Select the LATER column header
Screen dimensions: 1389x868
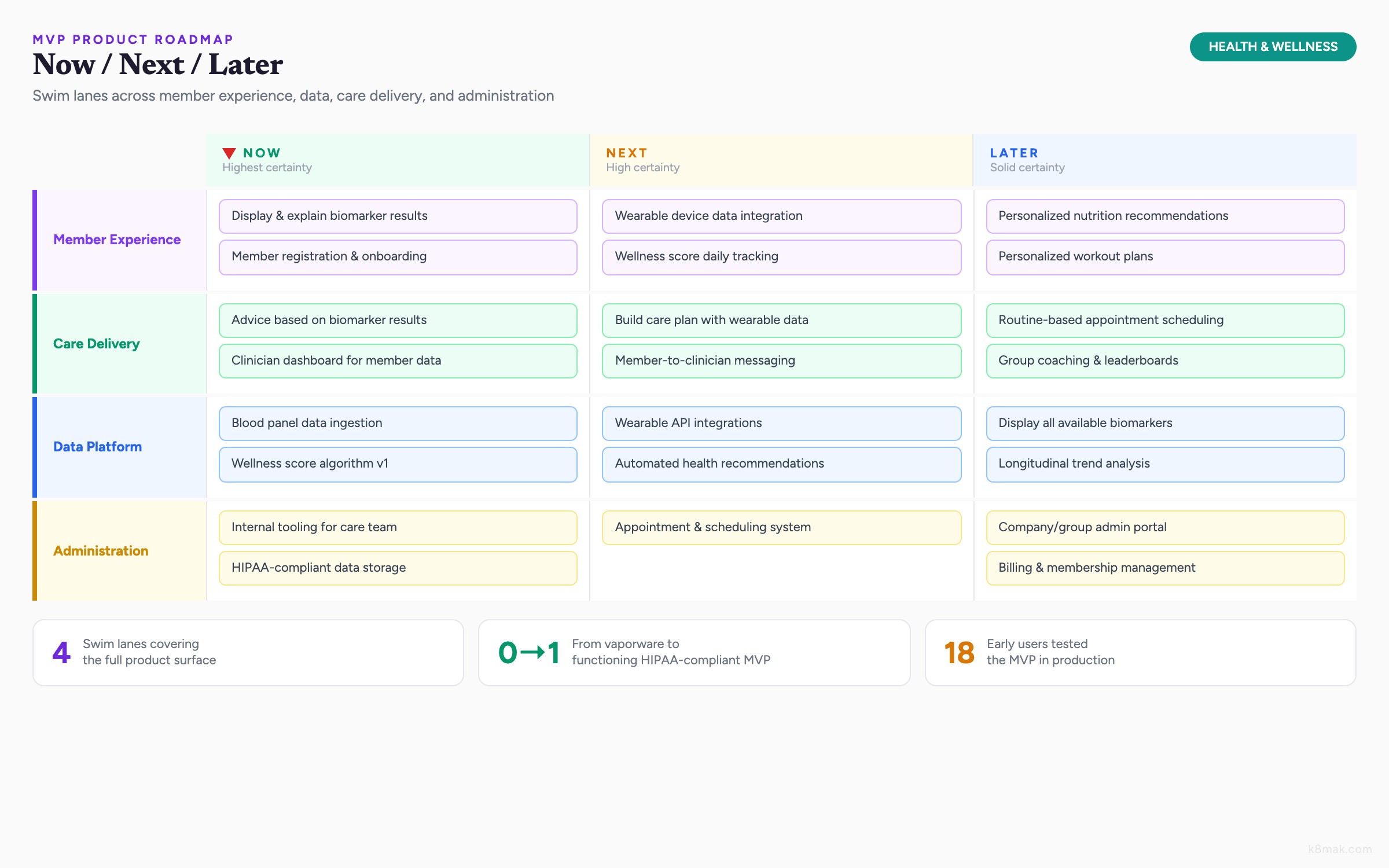[x=1165, y=160]
